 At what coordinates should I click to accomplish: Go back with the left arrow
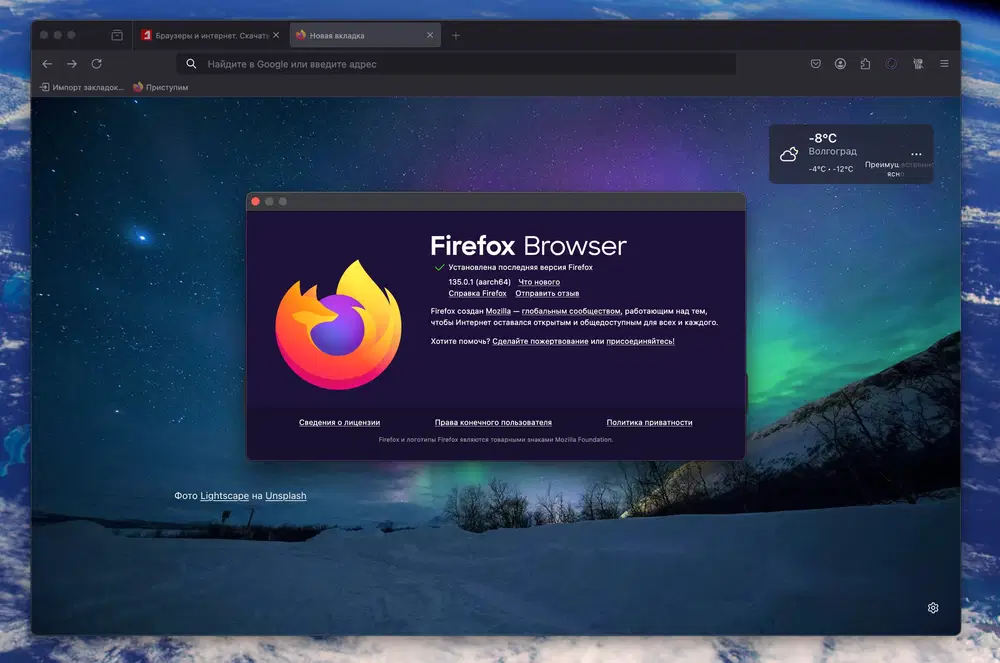(47, 64)
